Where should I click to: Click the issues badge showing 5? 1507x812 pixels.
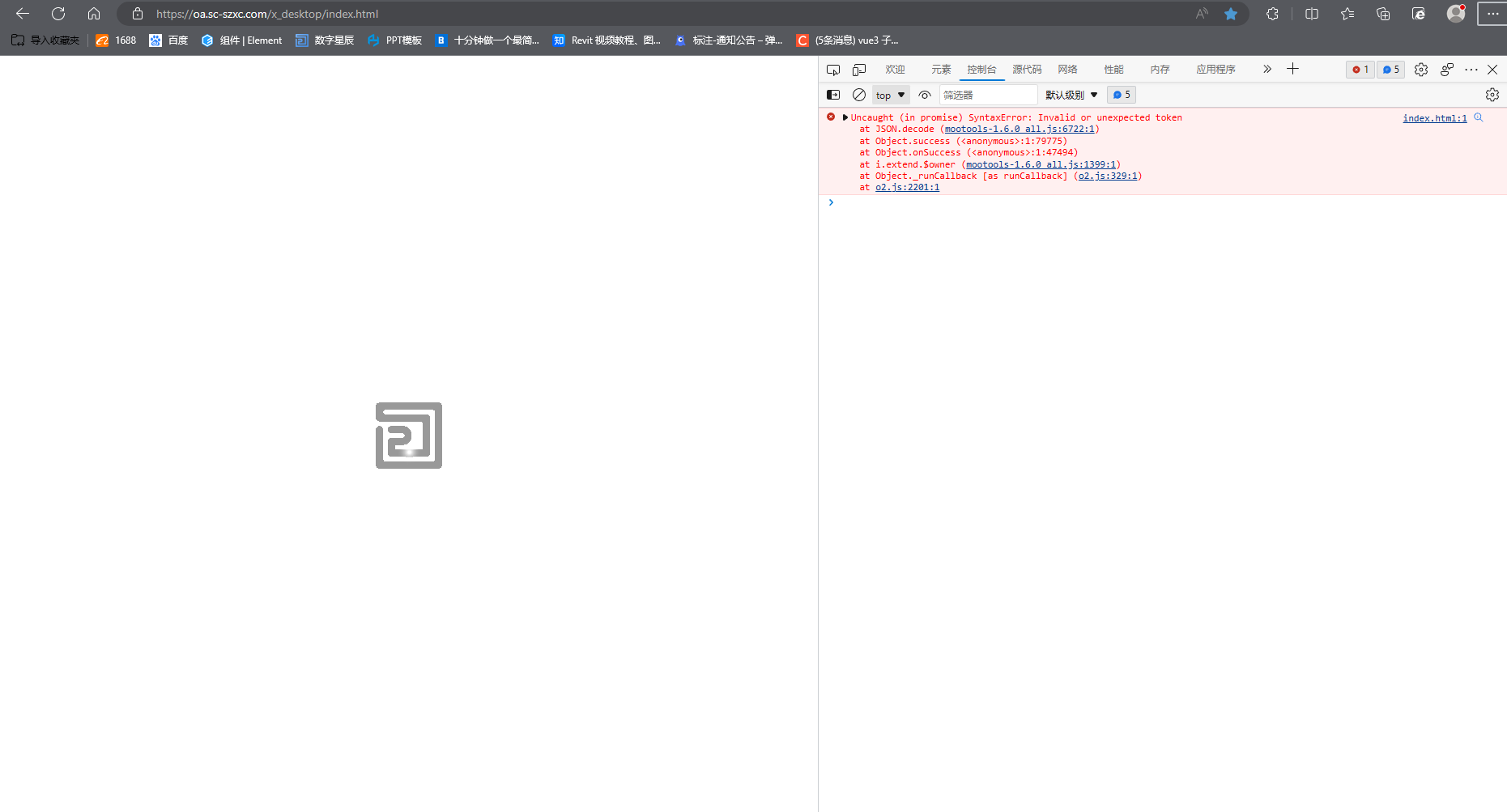(x=1390, y=70)
